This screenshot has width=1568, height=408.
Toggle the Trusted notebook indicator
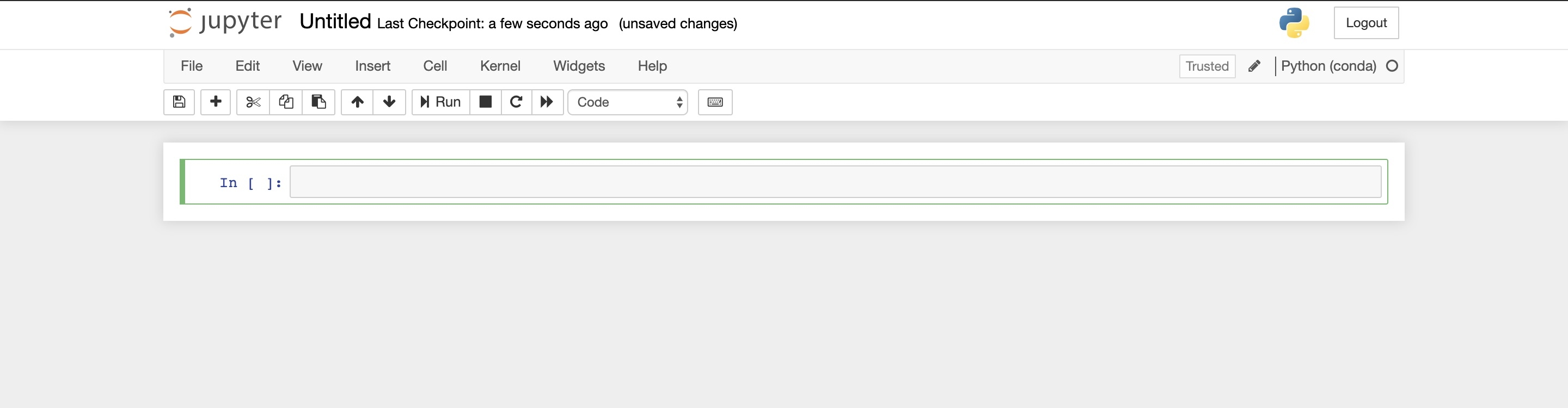(x=1207, y=66)
